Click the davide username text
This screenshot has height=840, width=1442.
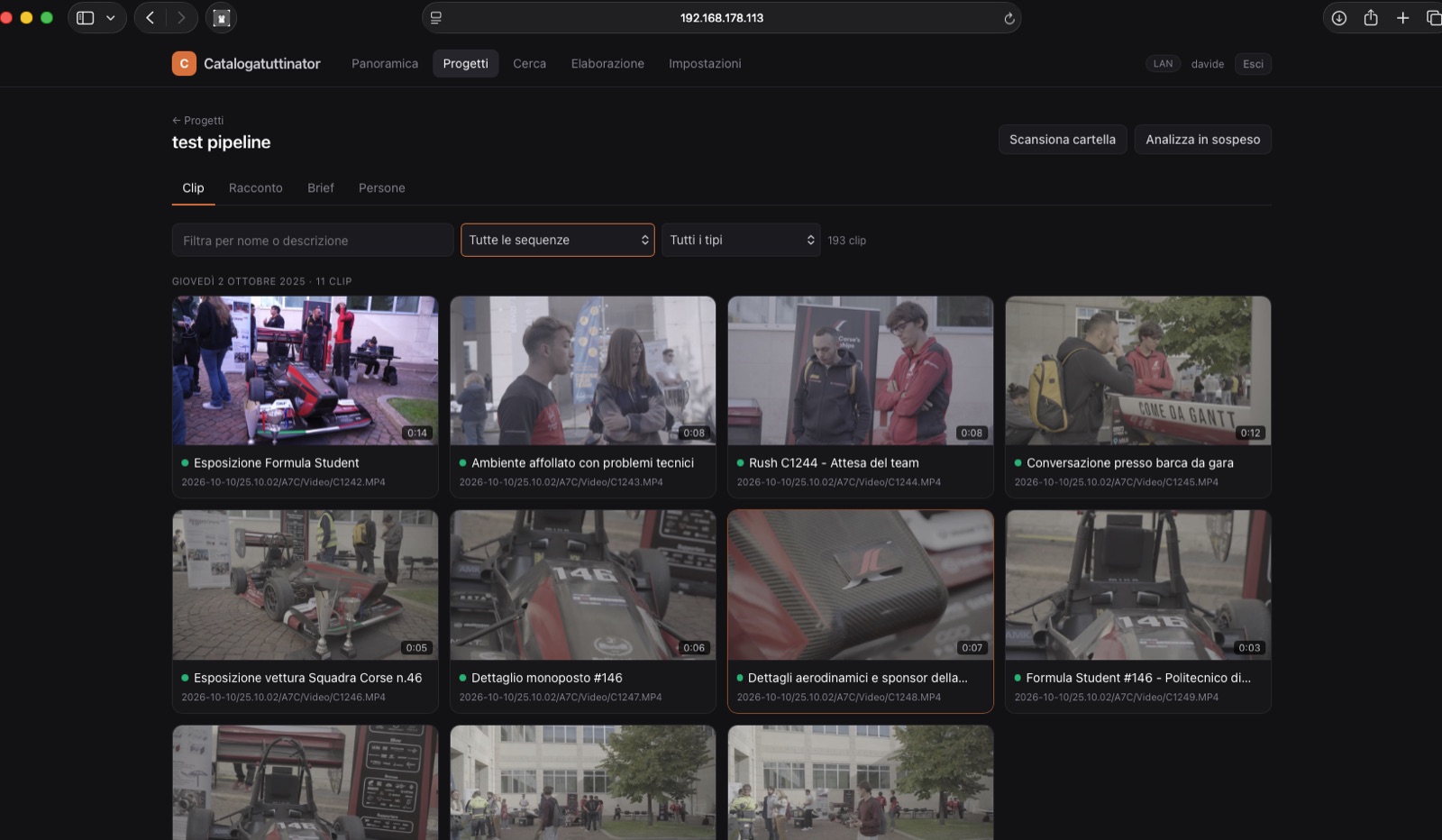pos(1208,64)
